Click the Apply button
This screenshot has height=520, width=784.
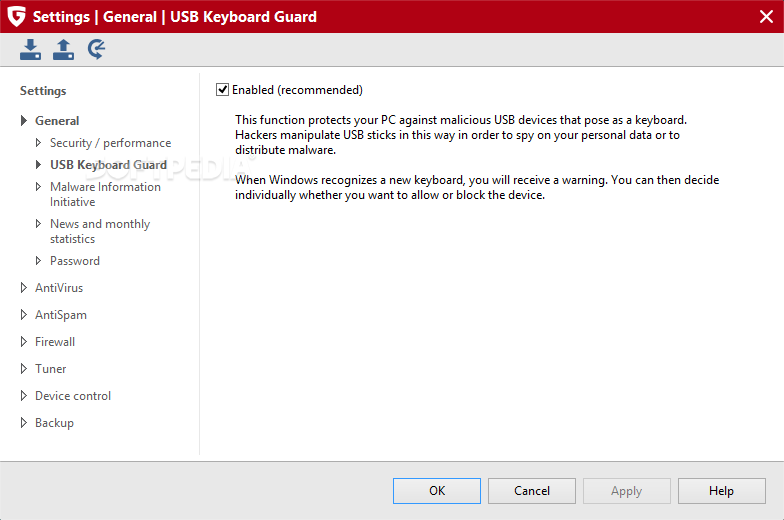(626, 491)
